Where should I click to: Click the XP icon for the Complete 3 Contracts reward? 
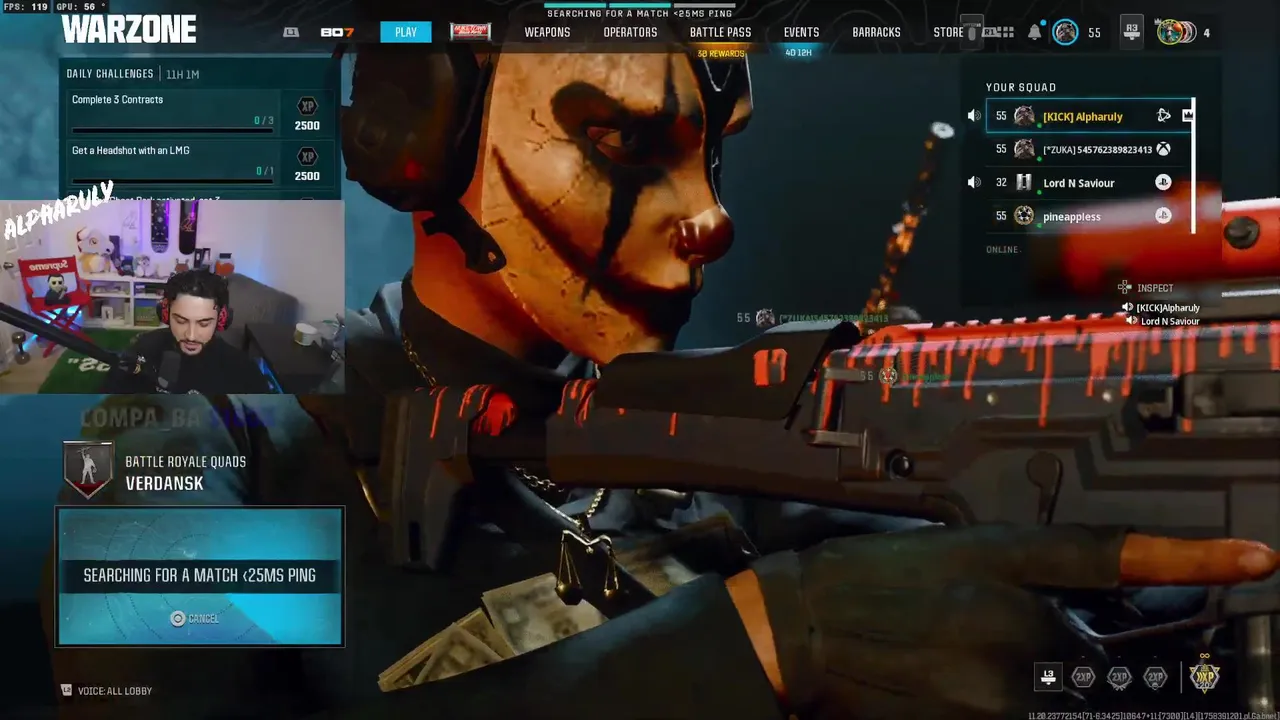(x=307, y=106)
